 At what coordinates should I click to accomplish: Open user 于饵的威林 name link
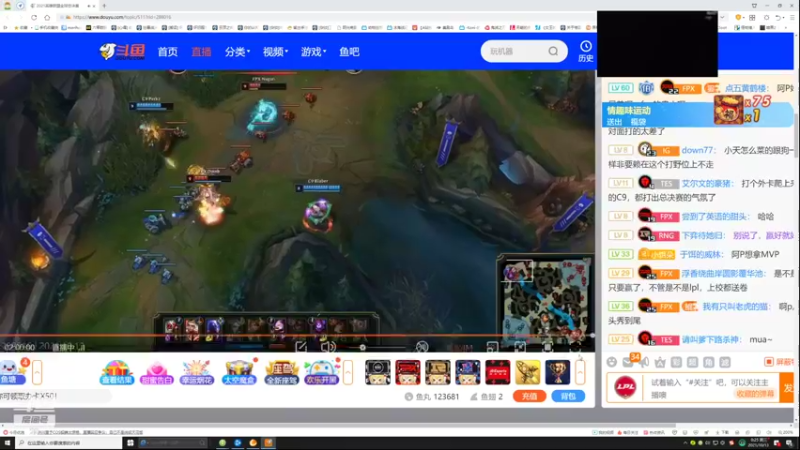point(702,254)
